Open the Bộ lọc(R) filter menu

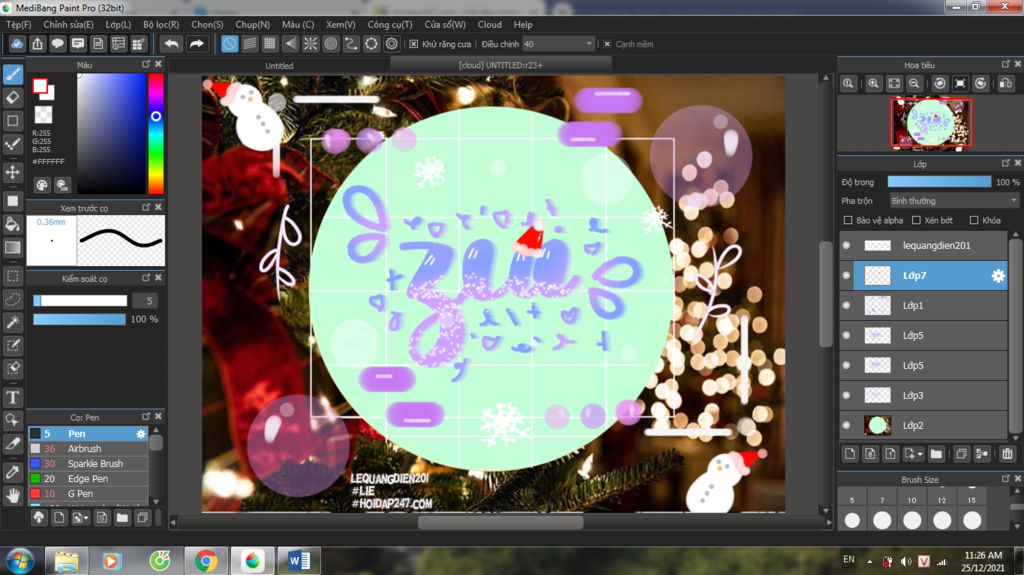(x=161, y=24)
